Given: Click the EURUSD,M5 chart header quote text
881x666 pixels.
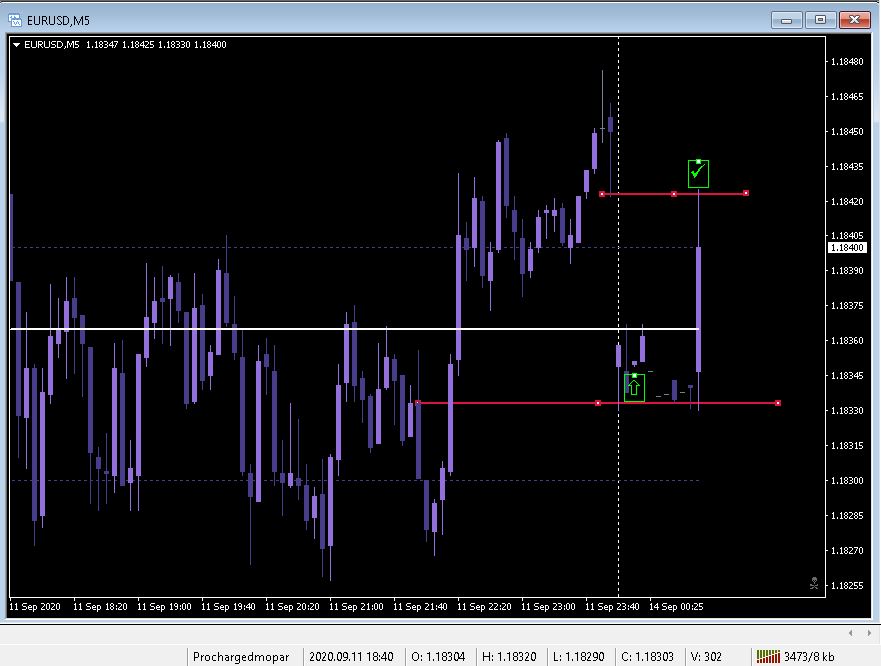Looking at the screenshot, I should 125,45.
